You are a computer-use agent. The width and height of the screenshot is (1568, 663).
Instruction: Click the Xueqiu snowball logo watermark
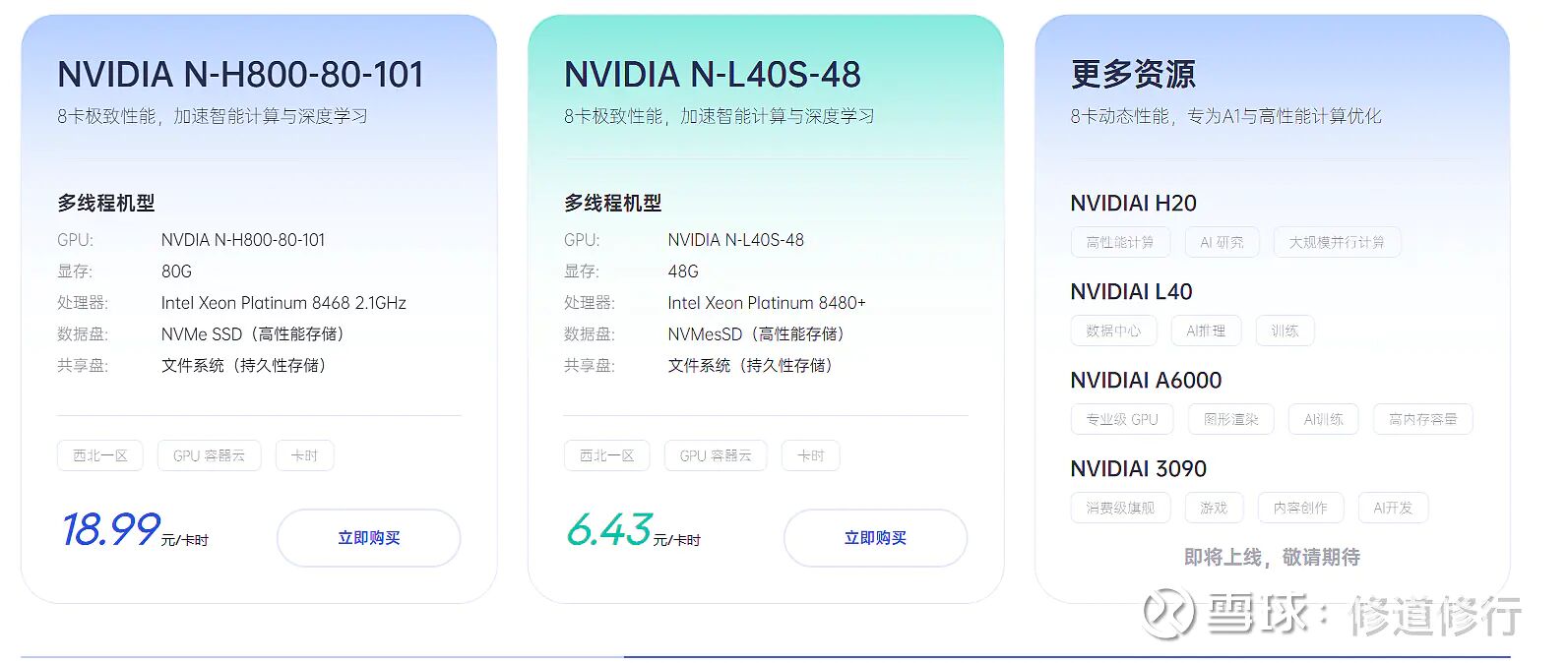[1168, 614]
